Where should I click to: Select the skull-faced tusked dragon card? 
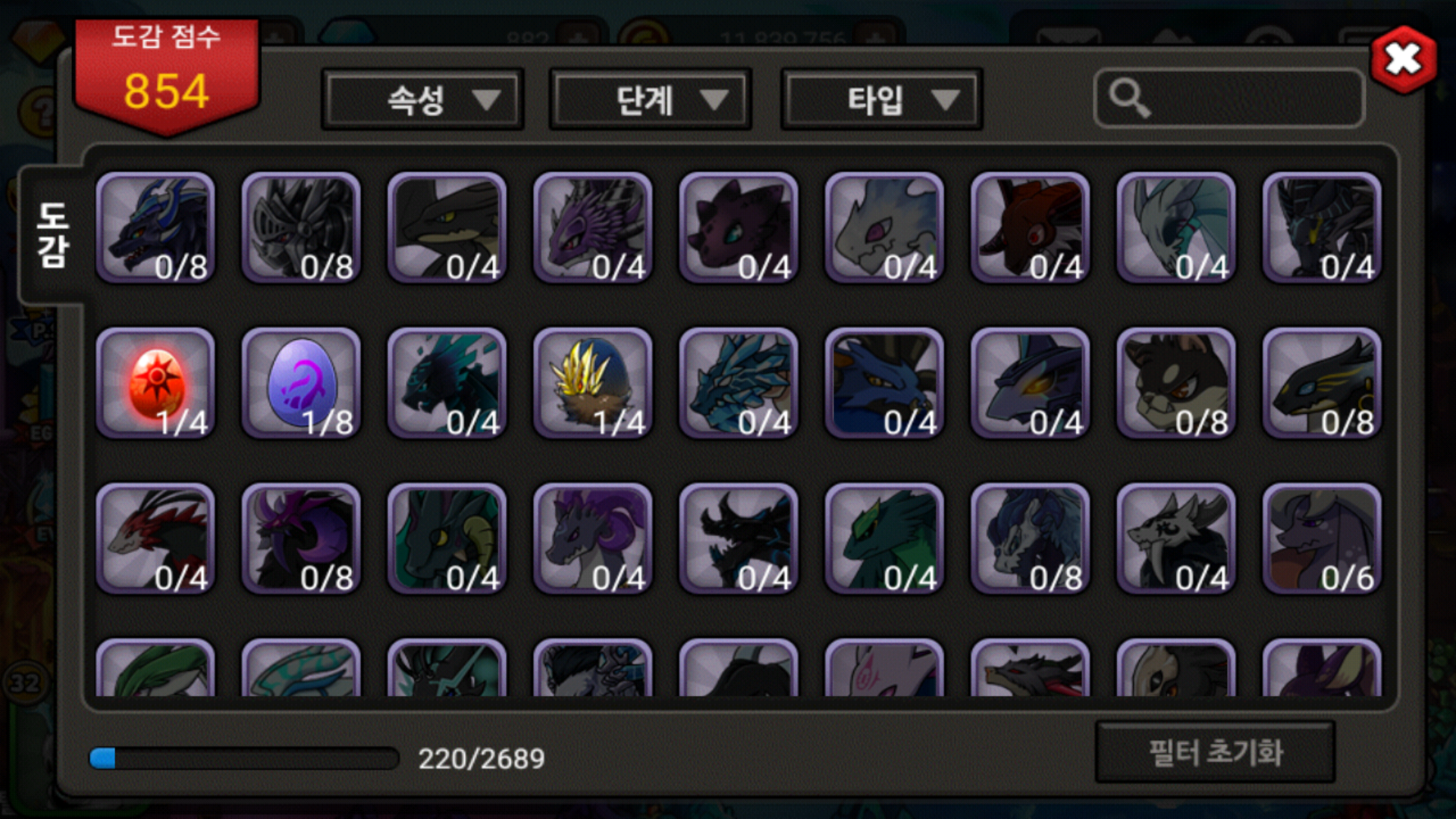(x=1176, y=539)
